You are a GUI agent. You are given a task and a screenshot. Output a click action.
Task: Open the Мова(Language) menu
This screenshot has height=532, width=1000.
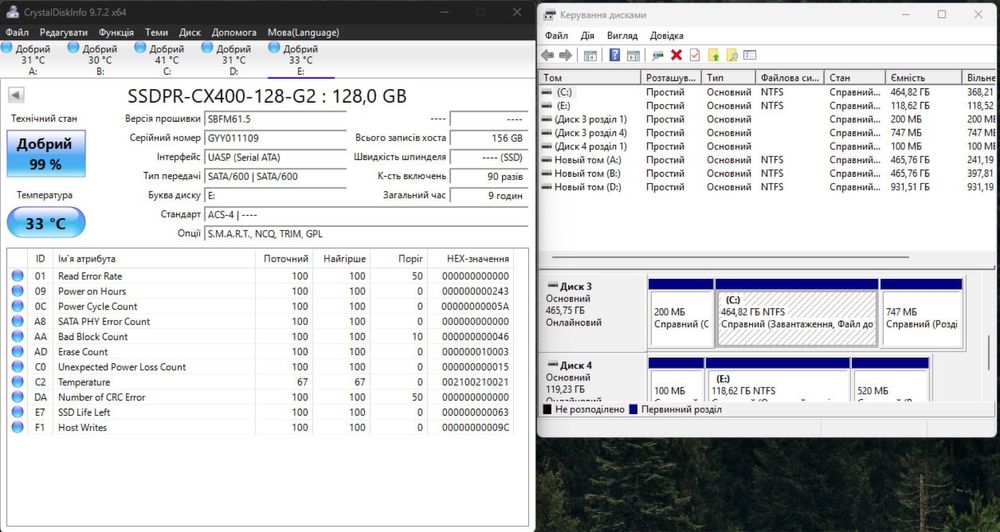click(x=303, y=33)
